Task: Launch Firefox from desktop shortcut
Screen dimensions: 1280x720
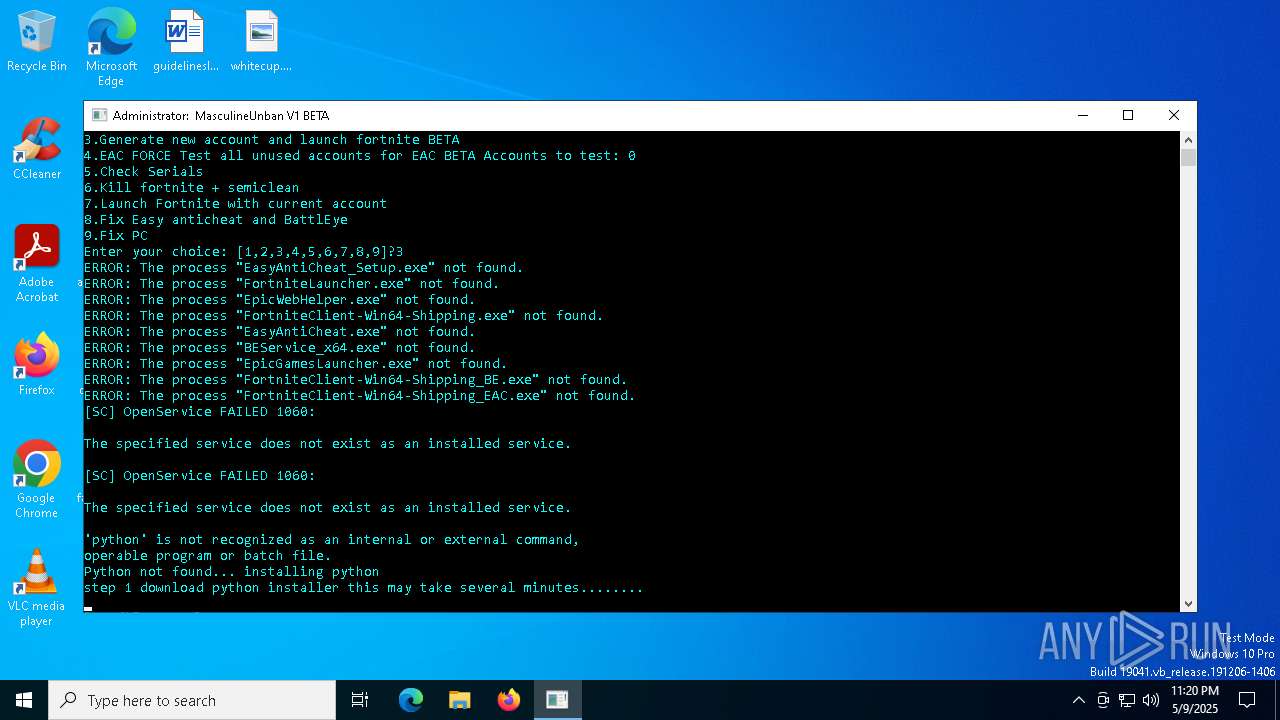Action: [37, 365]
